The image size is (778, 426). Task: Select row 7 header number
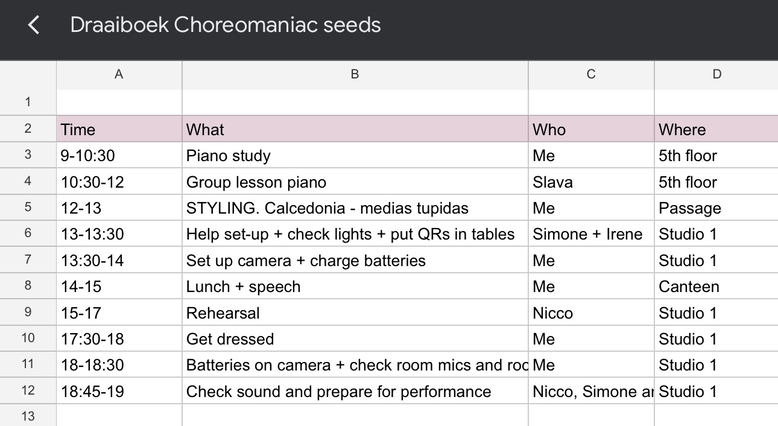(x=28, y=260)
